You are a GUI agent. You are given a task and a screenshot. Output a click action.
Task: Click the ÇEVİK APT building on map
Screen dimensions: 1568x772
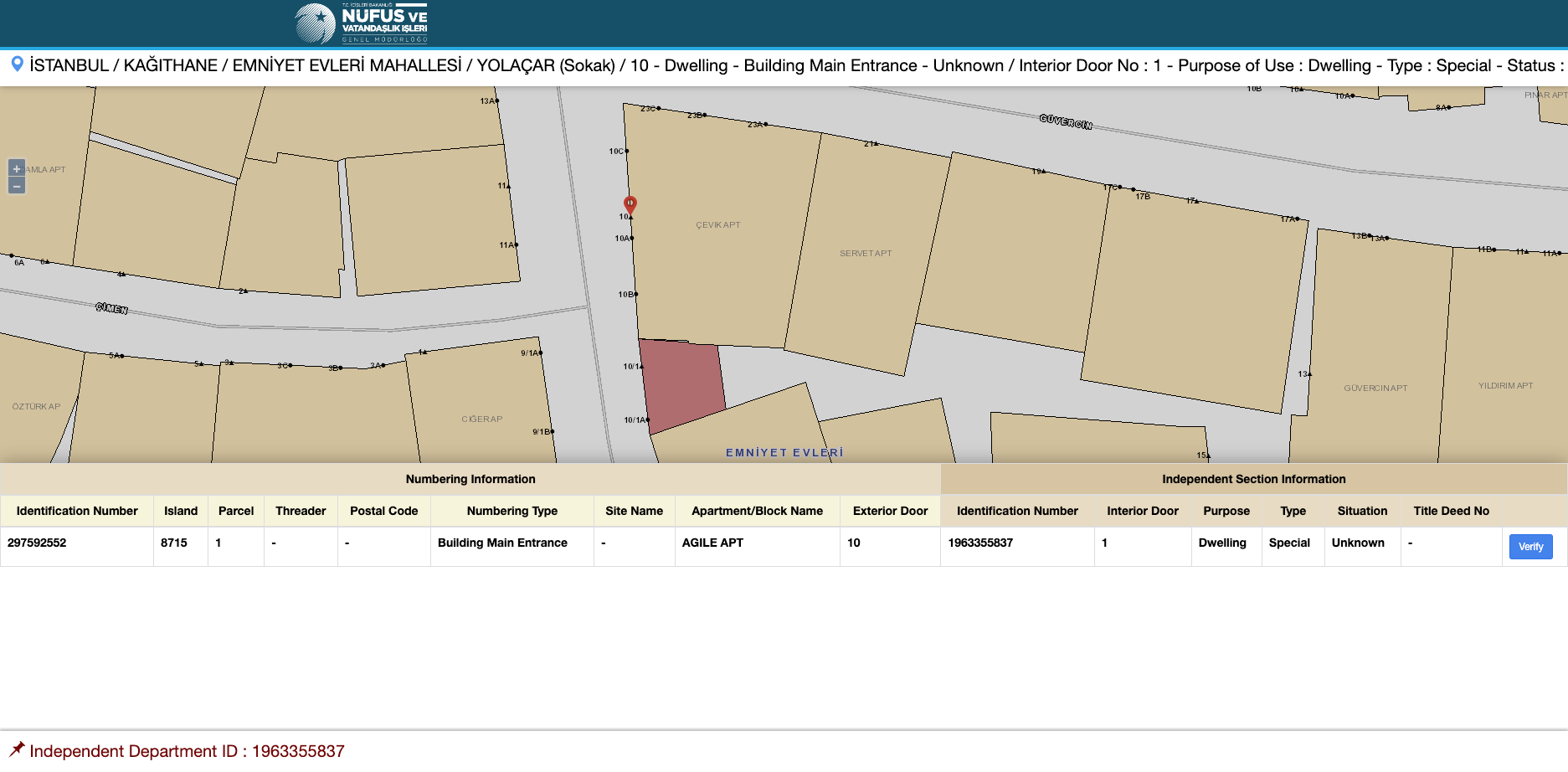(x=717, y=225)
